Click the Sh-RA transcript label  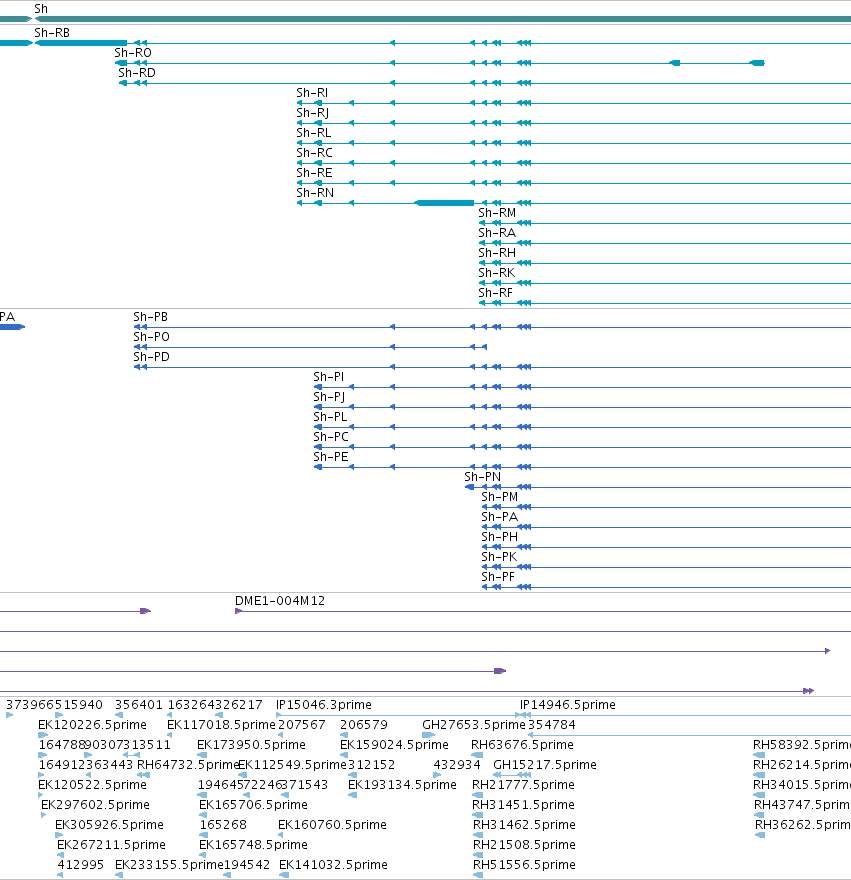tap(497, 233)
